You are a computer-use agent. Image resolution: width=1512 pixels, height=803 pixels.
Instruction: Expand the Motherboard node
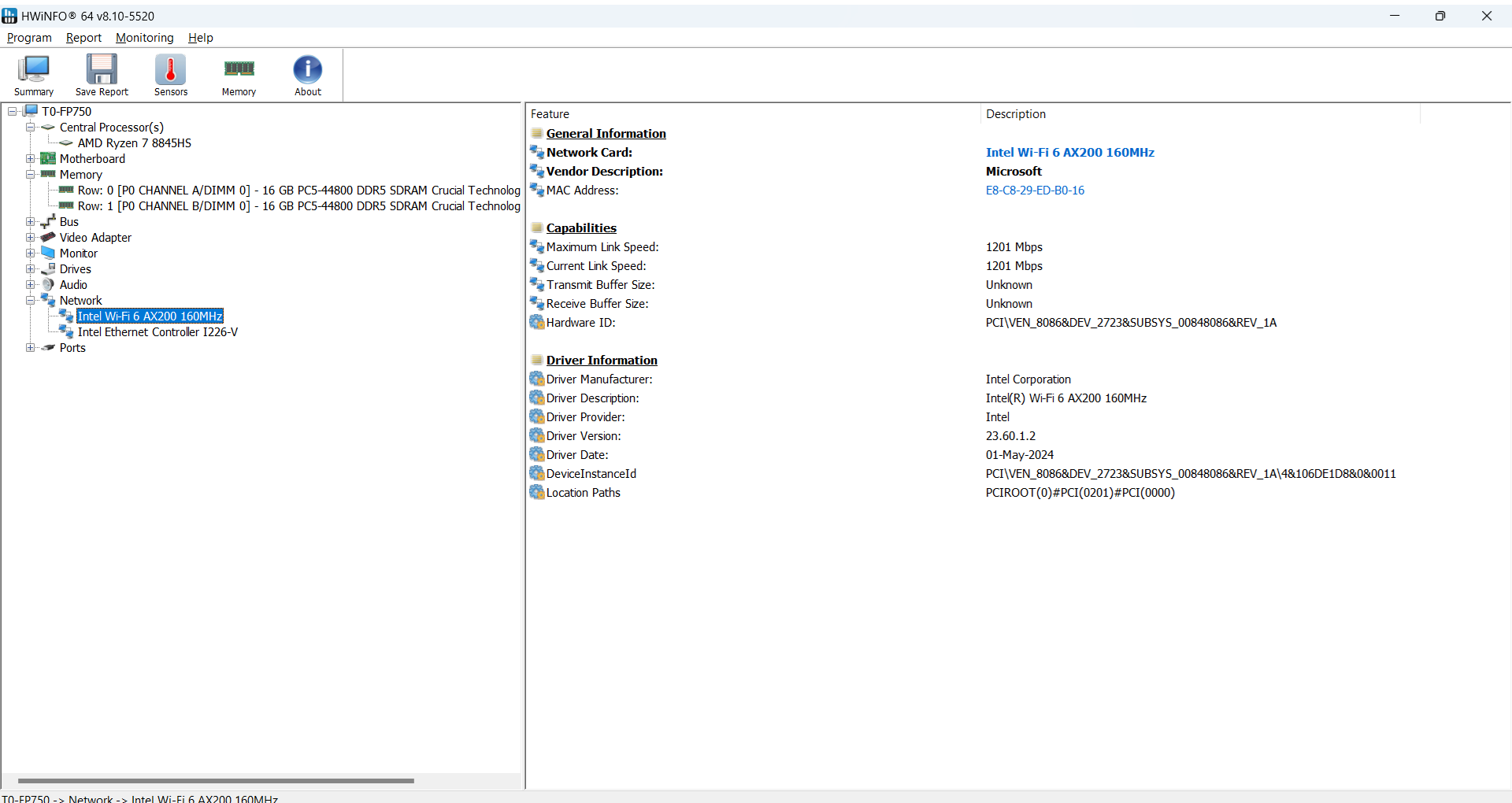[x=30, y=158]
